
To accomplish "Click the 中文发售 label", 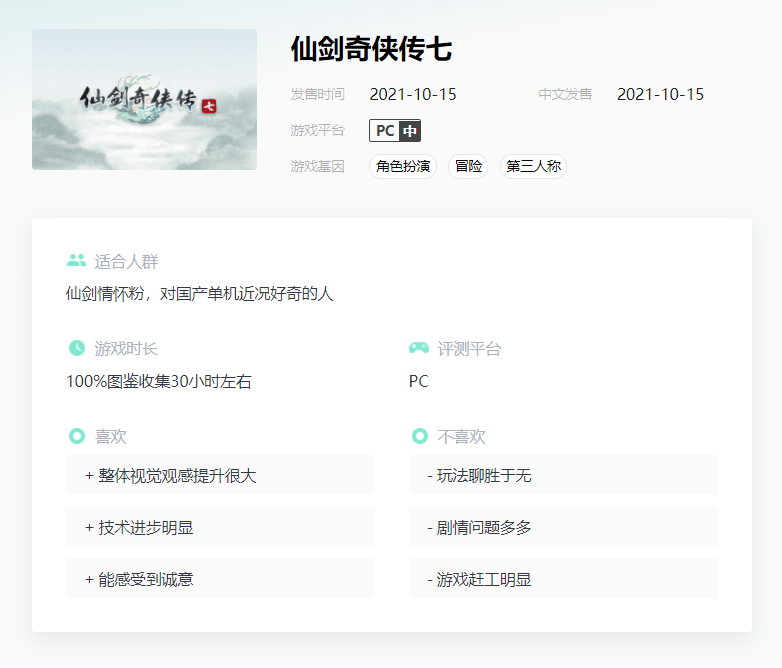I will (565, 94).
